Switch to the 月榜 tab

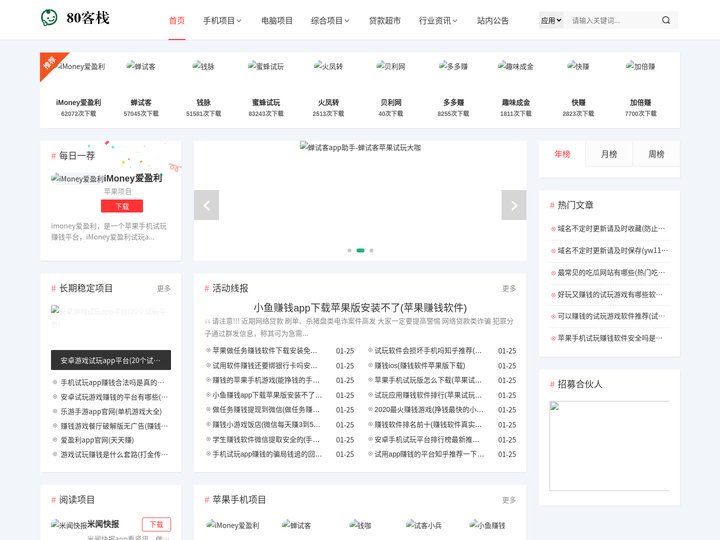coord(609,154)
